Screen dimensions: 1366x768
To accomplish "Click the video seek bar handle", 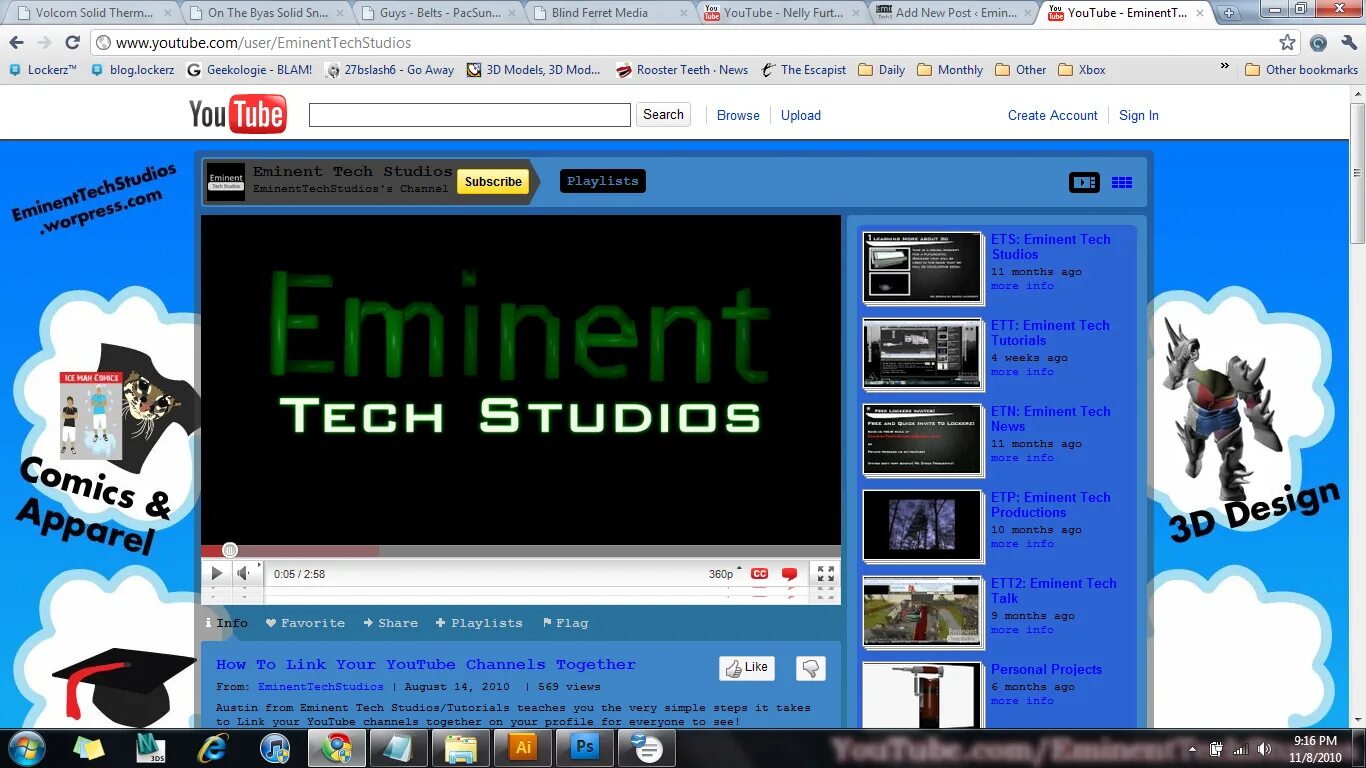I will [x=230, y=550].
